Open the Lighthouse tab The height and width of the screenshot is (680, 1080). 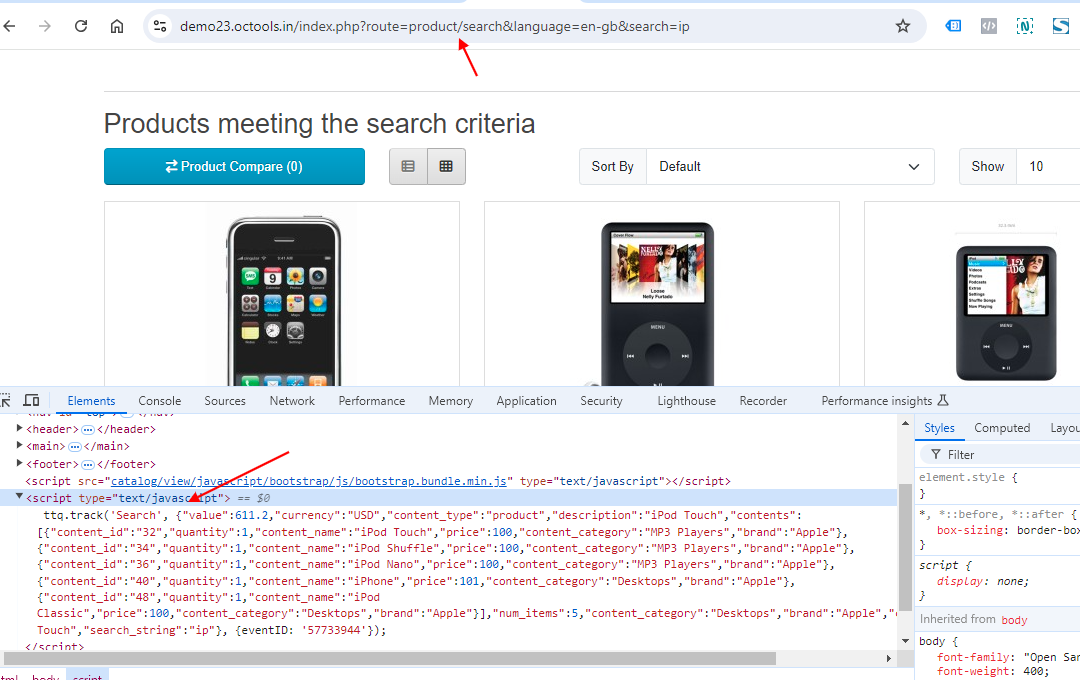[686, 401]
